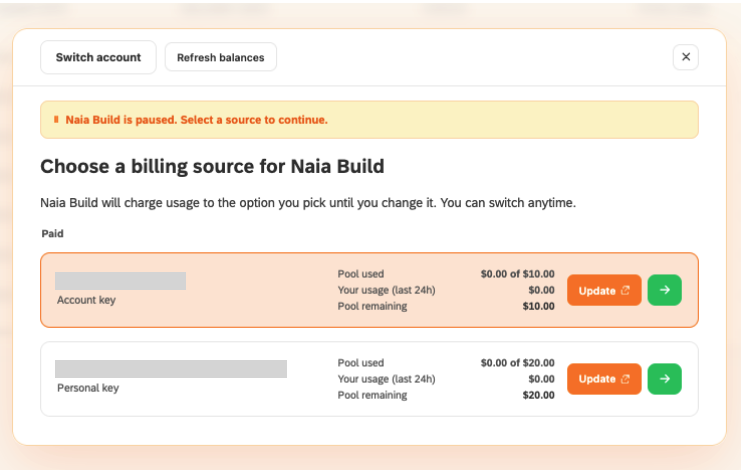Click the Switch account button

[x=98, y=57]
